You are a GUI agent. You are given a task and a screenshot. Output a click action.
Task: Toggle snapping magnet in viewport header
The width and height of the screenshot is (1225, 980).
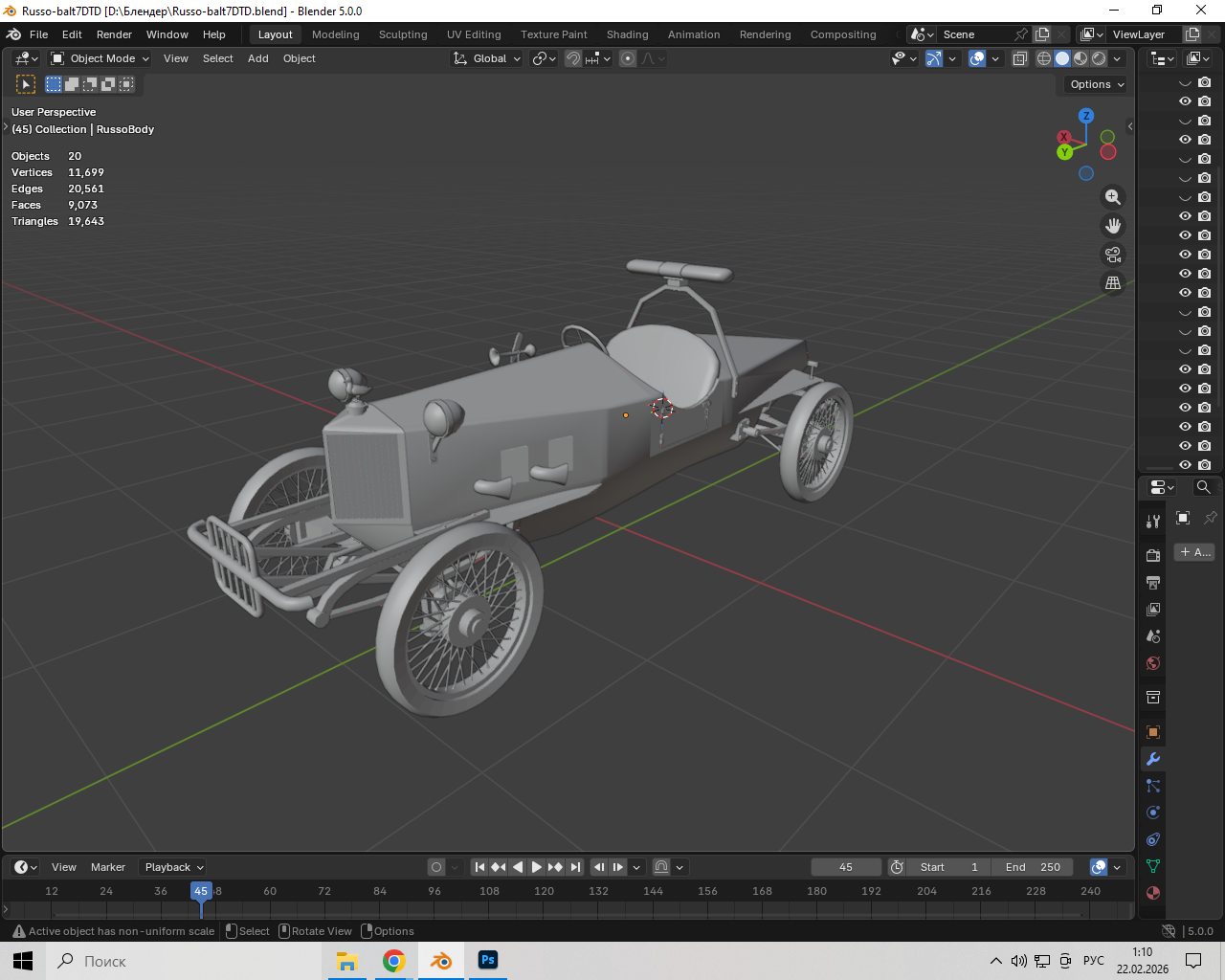(573, 58)
